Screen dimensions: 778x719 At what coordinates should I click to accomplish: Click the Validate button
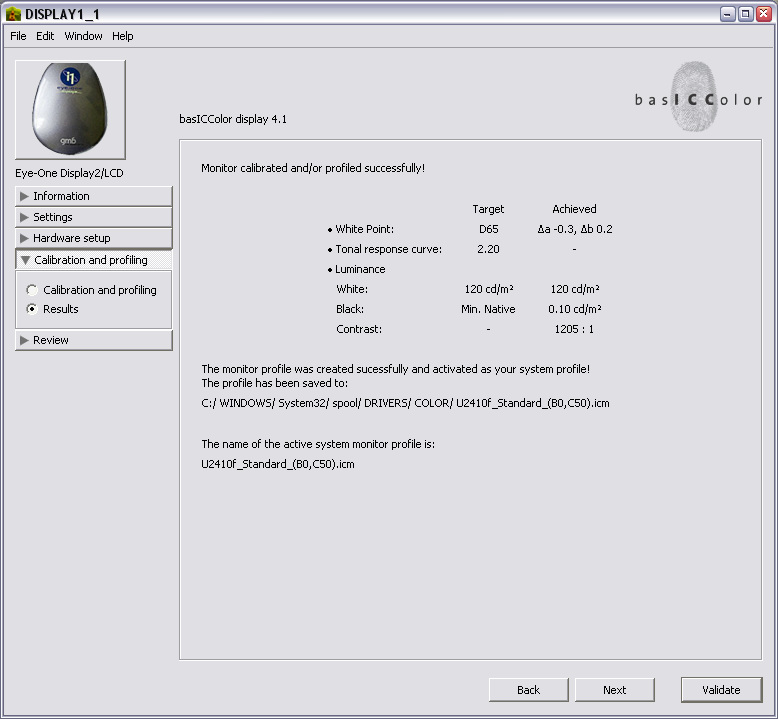(721, 690)
